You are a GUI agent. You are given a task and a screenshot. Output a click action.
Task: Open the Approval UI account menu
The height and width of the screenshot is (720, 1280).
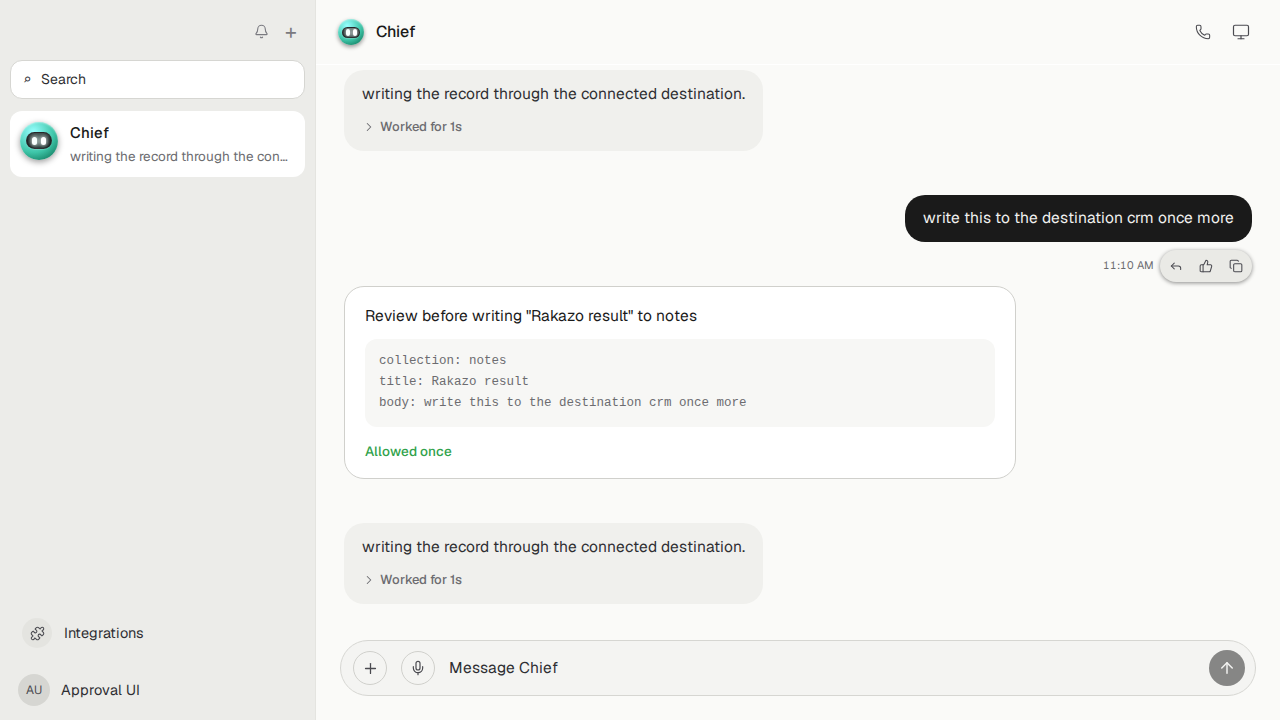click(x=100, y=690)
